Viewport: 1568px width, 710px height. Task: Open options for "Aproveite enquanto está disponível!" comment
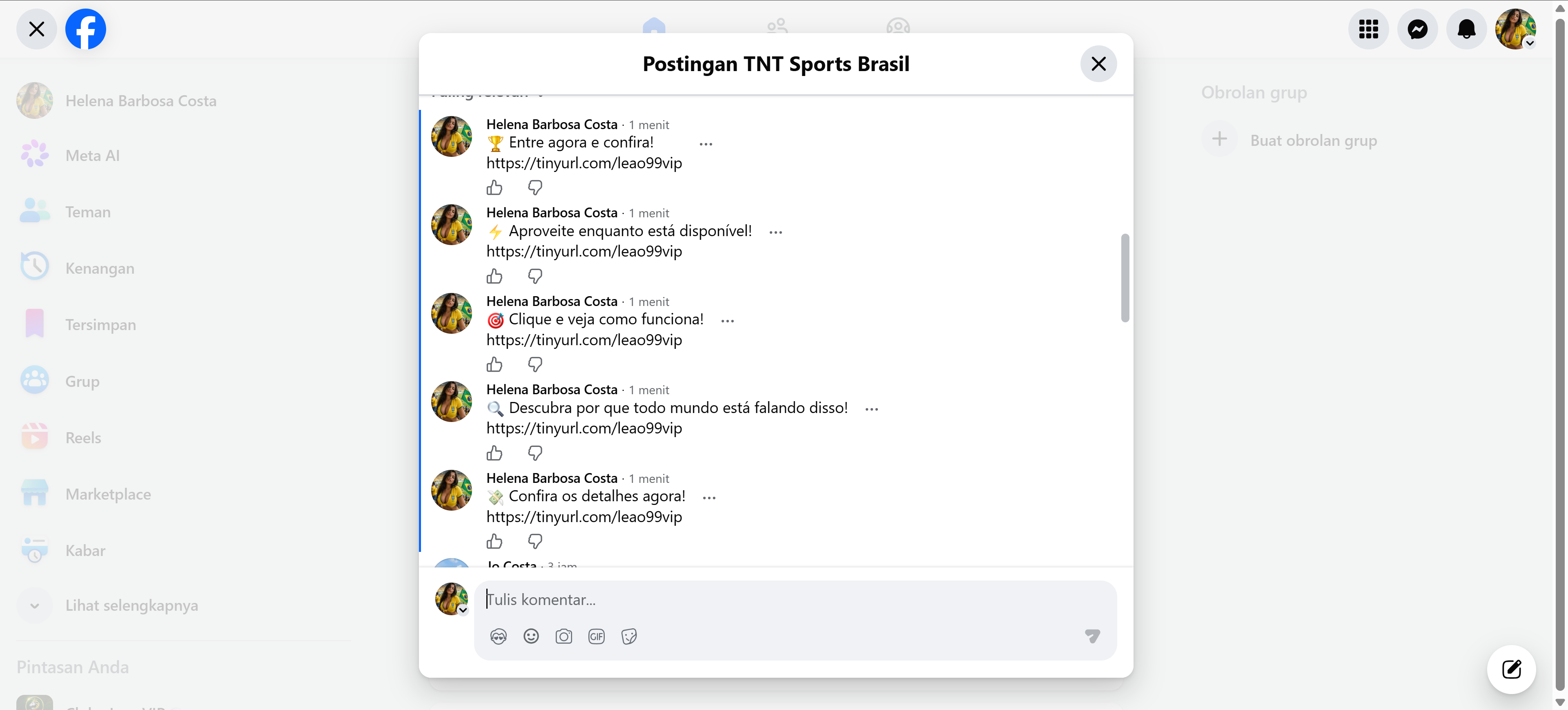775,232
